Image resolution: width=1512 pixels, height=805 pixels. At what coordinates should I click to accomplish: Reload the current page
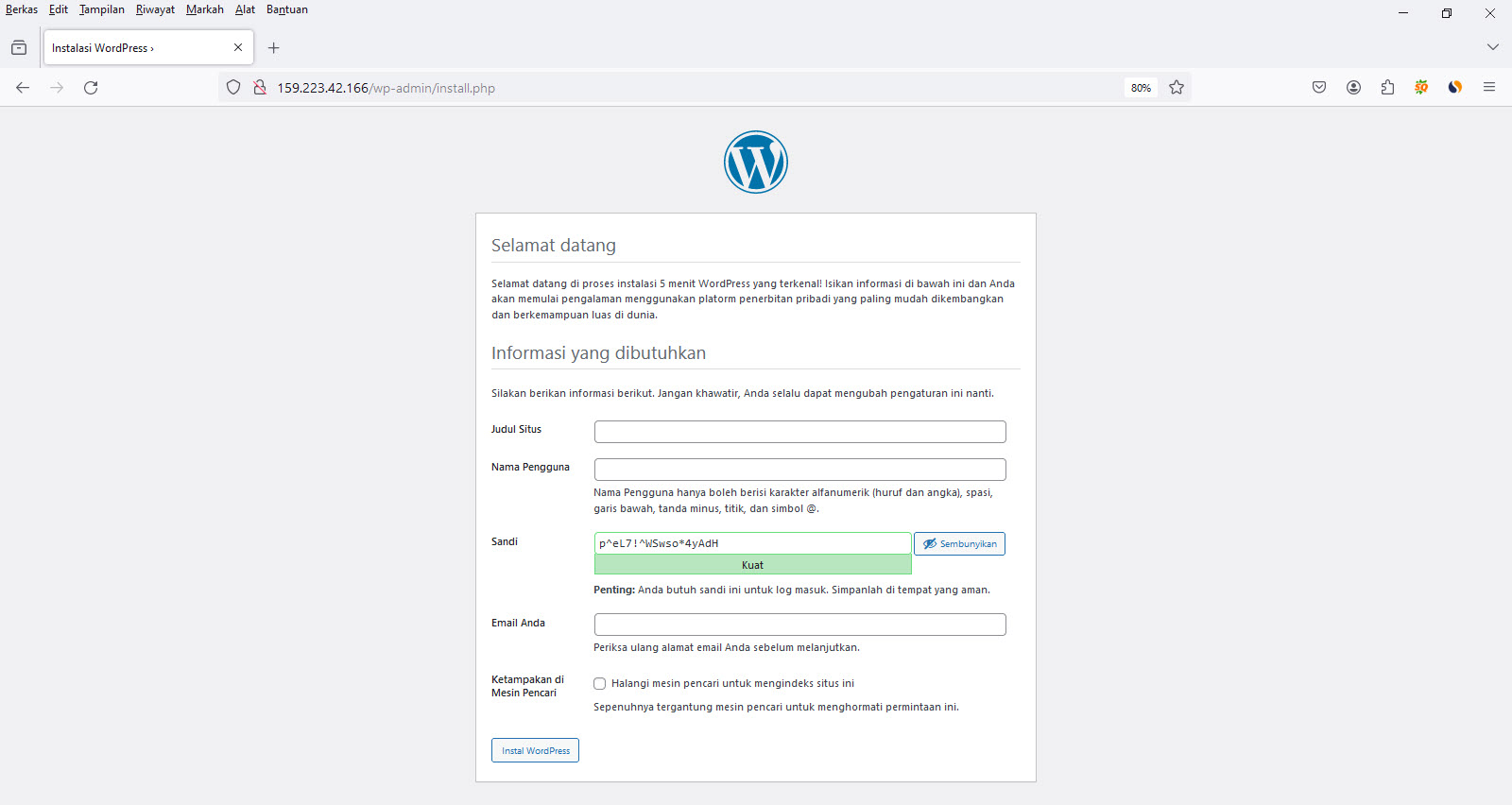pyautogui.click(x=91, y=88)
